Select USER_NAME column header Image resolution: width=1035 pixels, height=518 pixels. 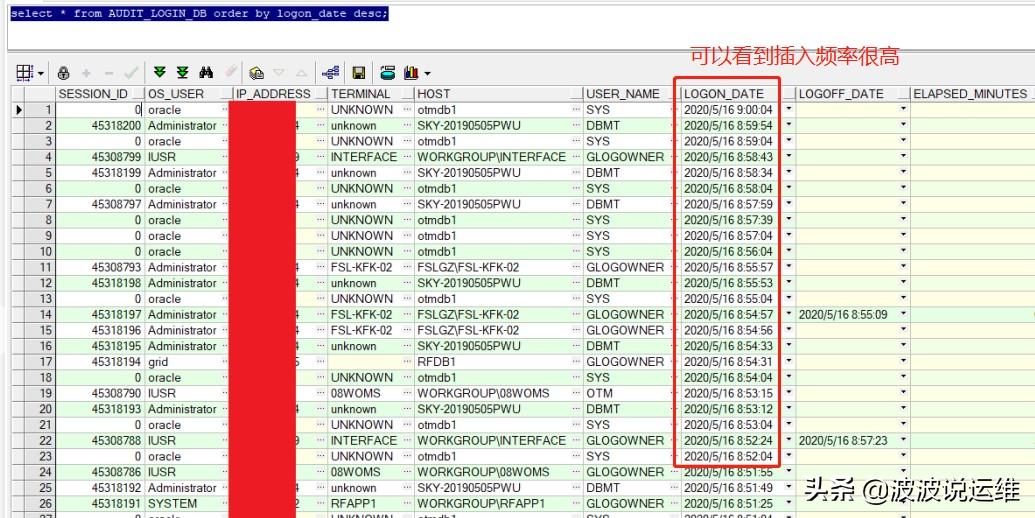pyautogui.click(x=631, y=94)
